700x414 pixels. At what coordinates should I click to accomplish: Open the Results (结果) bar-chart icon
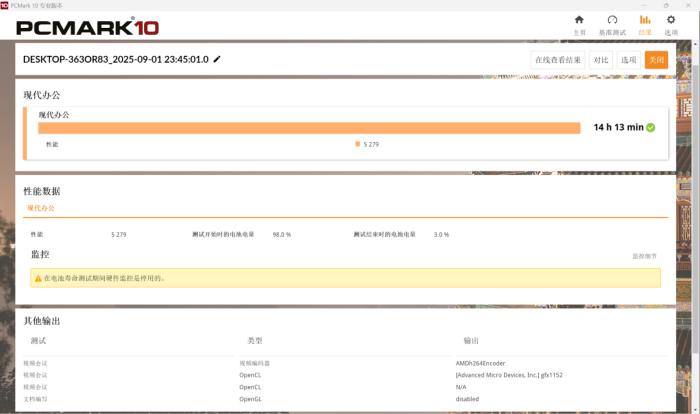pos(645,20)
